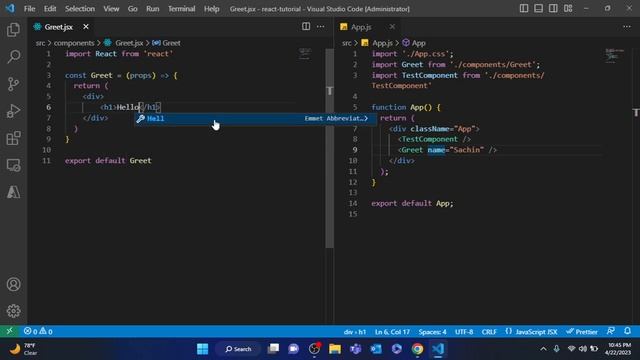Open Microsoft Teams from taskbar
The width and height of the screenshot is (640, 360).
[356, 349]
